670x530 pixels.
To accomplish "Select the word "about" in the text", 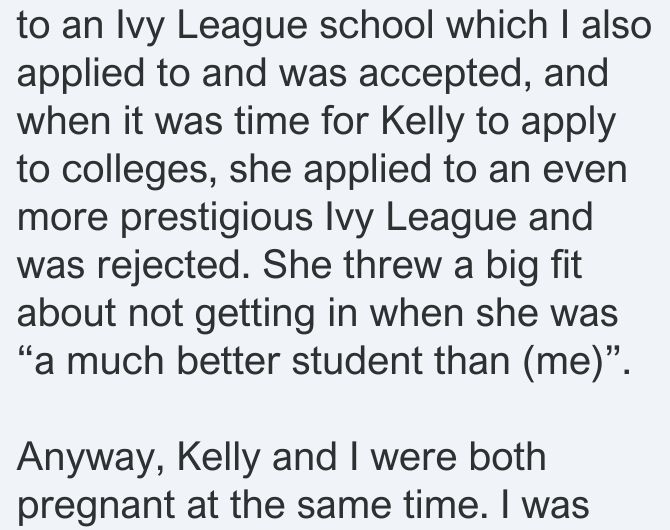I will coord(66,313).
